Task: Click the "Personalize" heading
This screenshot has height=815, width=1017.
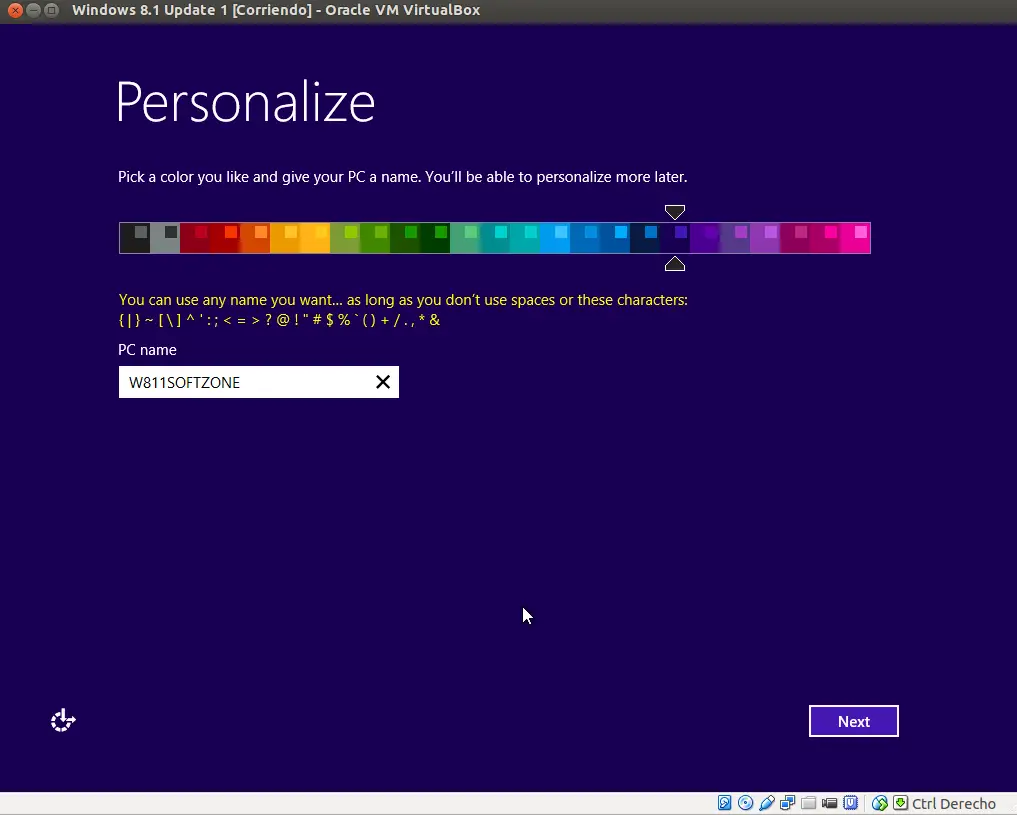Action: [246, 102]
